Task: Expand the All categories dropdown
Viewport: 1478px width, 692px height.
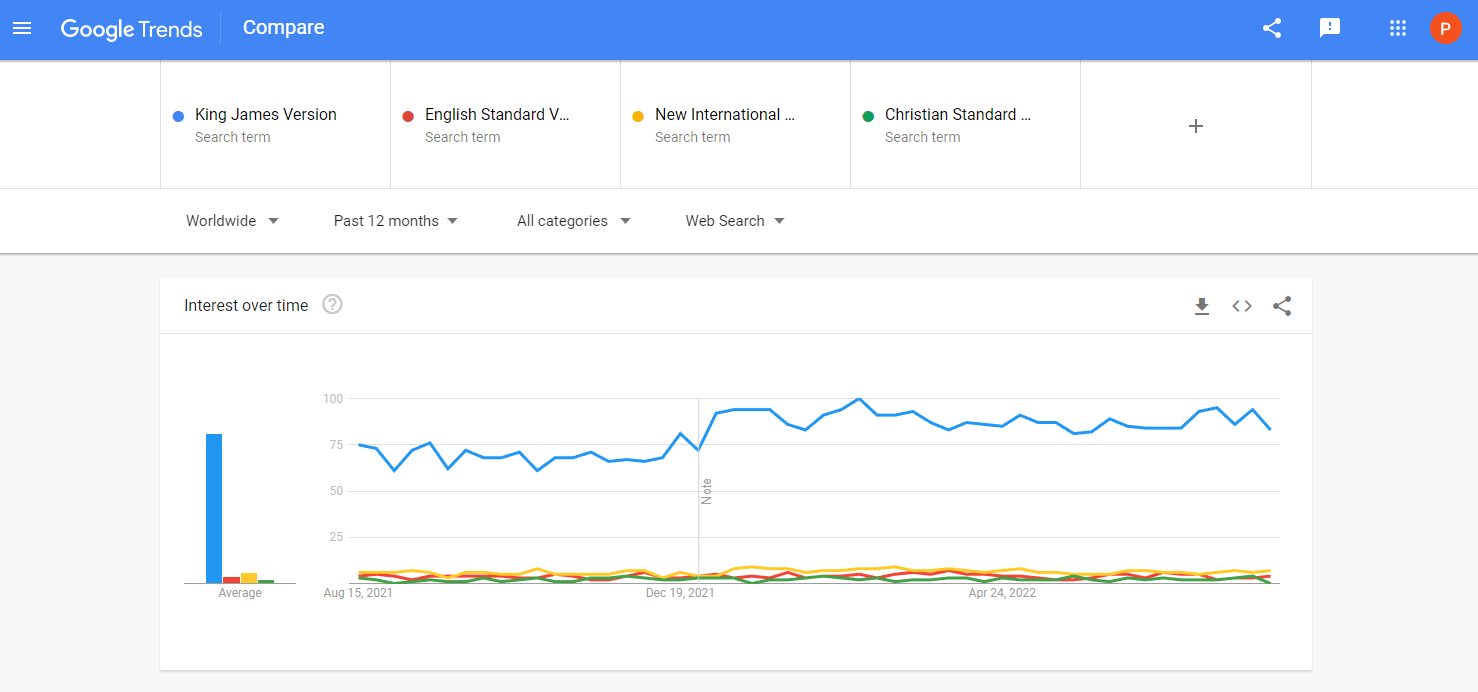Action: [x=574, y=221]
